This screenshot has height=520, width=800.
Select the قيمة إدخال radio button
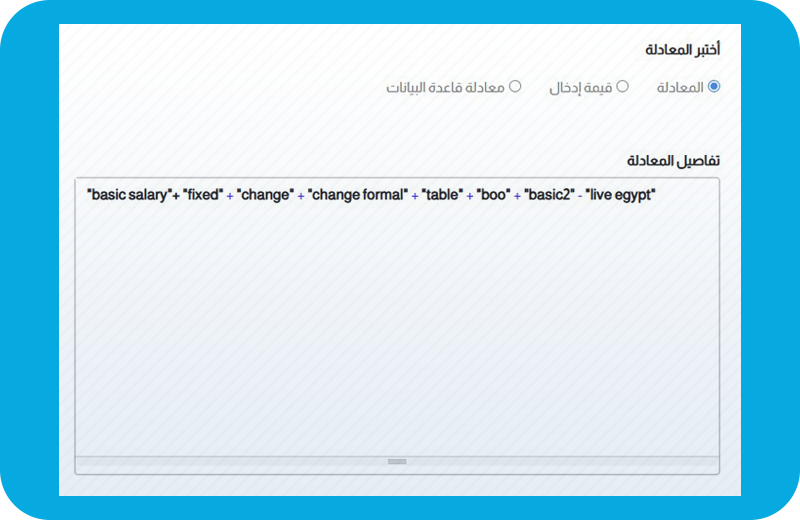click(x=622, y=87)
